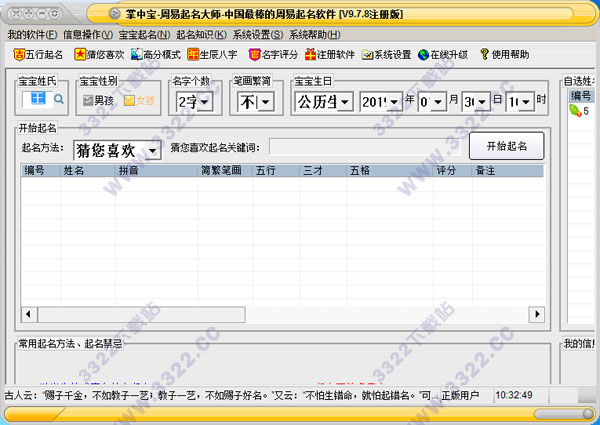
Task: Open the birth month dropdown
Action: point(439,102)
